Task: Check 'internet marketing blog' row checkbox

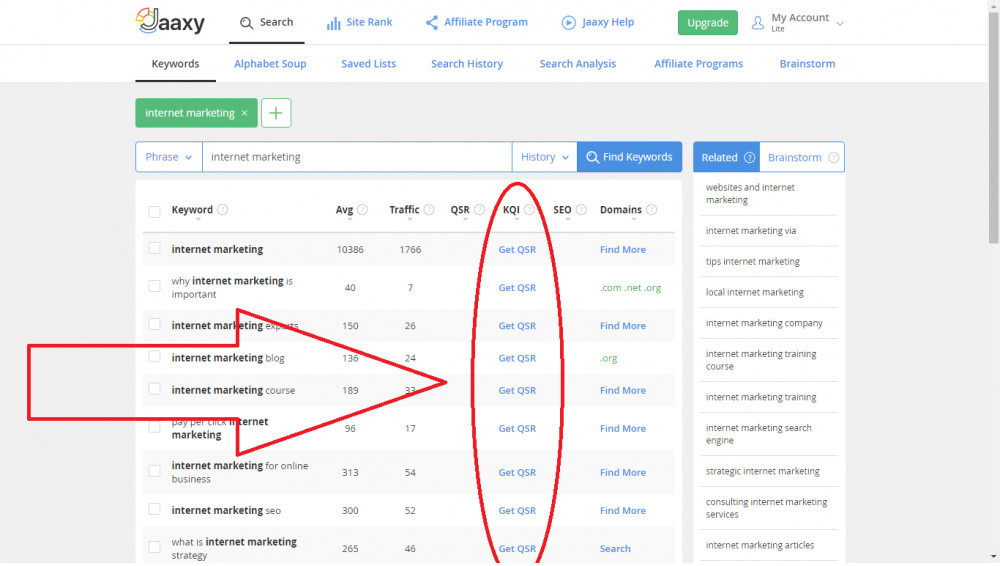Action: coord(154,356)
